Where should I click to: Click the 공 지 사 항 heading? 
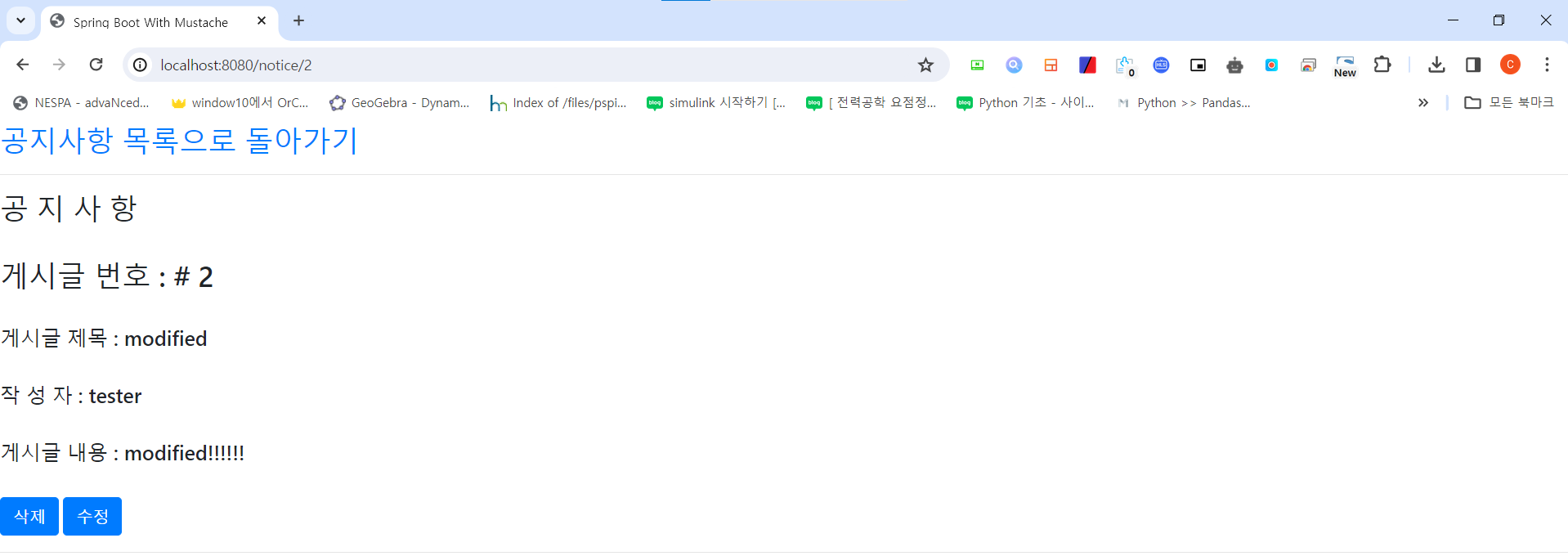[69, 208]
